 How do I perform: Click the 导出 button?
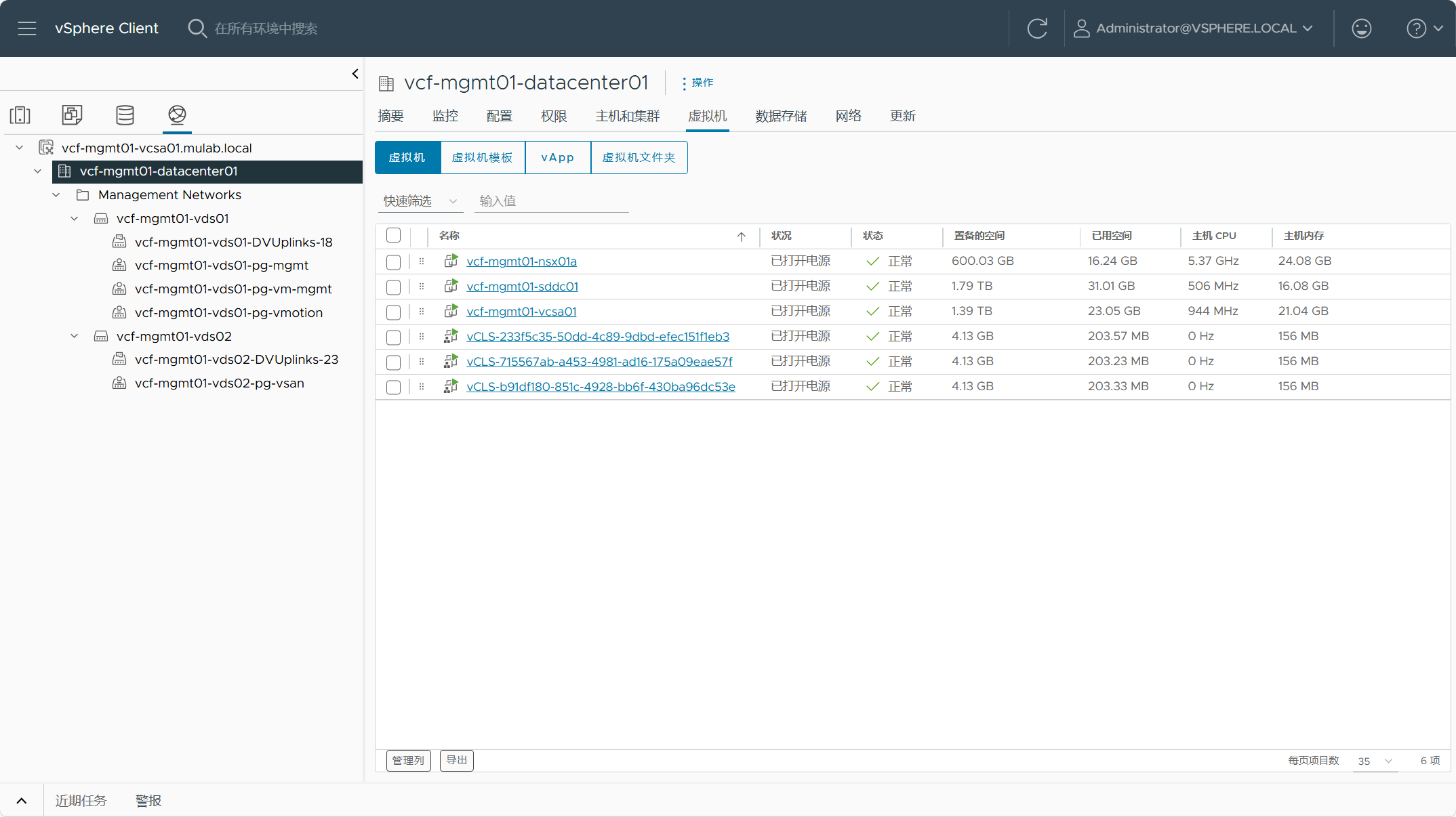point(457,761)
